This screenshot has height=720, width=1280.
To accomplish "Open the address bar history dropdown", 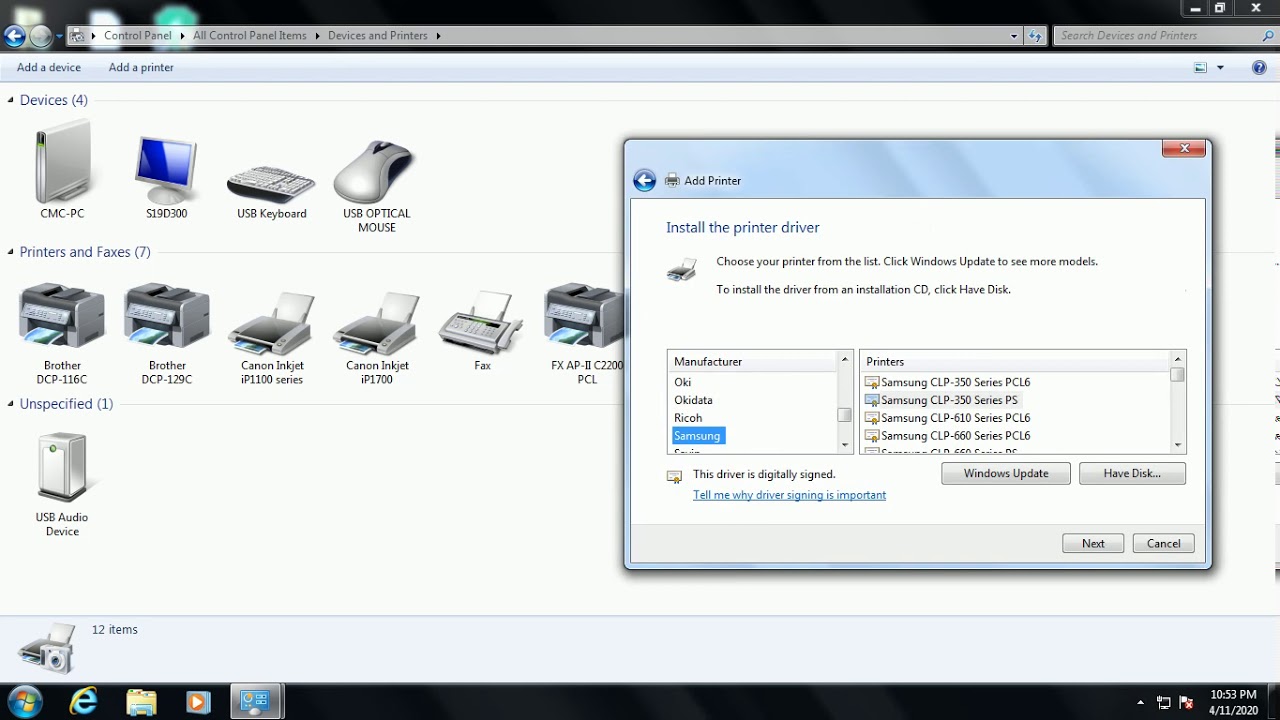I will pyautogui.click(x=1015, y=36).
